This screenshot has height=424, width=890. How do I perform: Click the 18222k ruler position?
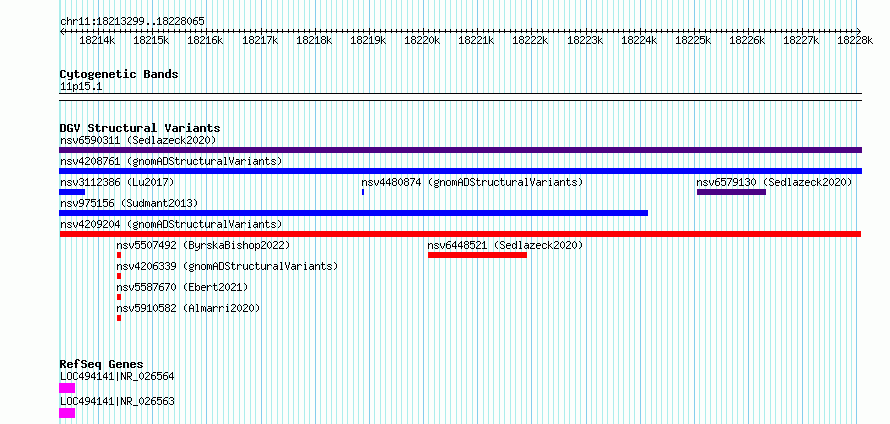click(x=531, y=40)
